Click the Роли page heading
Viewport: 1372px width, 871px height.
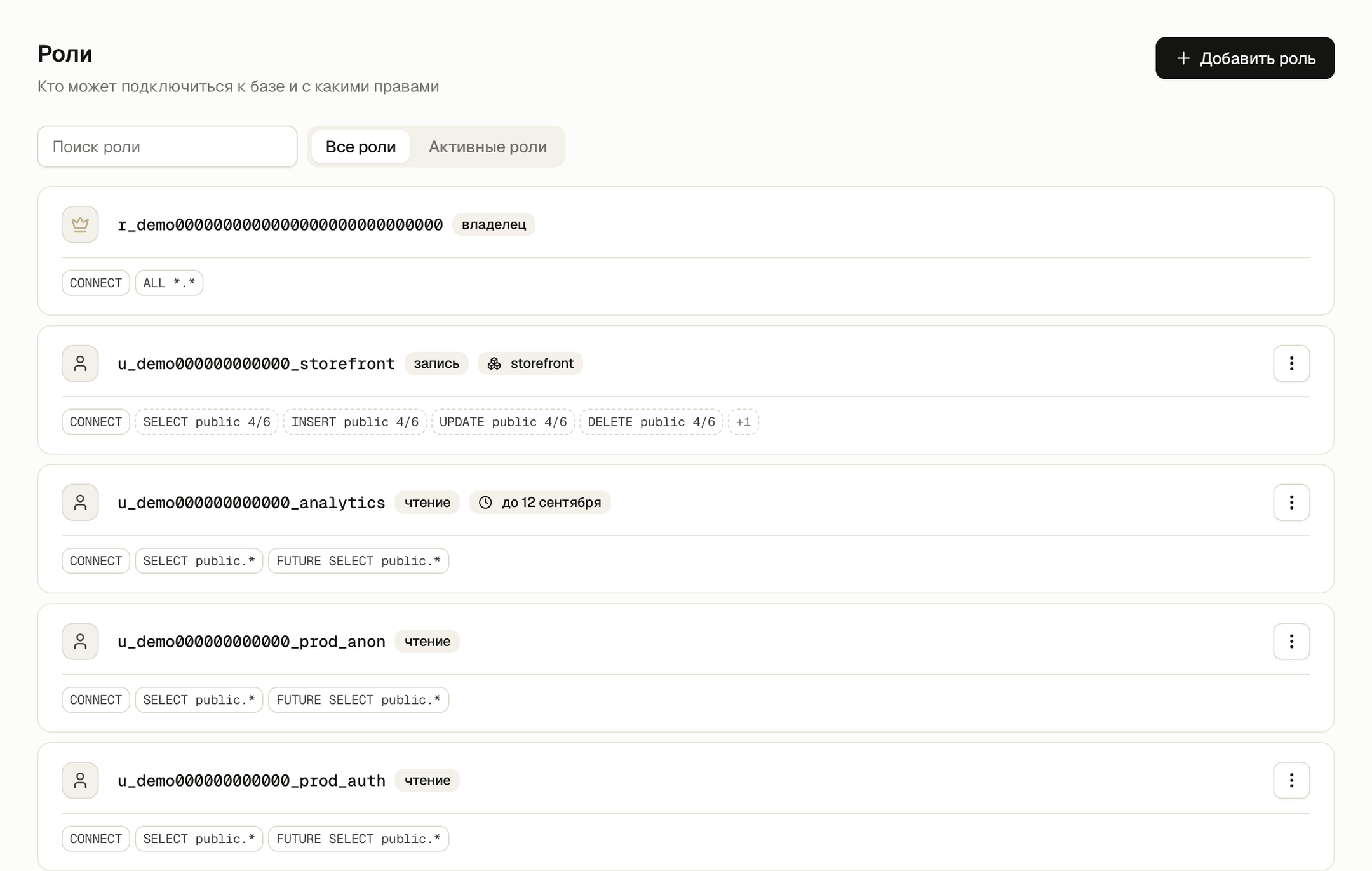click(x=65, y=53)
